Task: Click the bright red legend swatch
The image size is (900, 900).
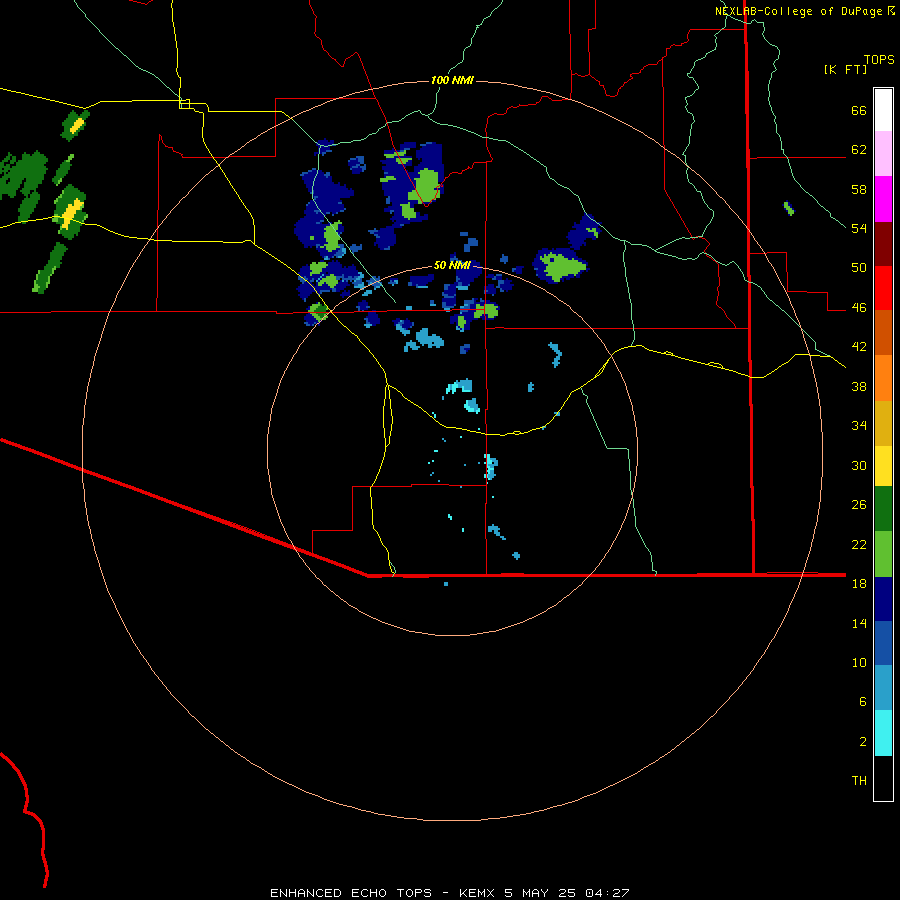Action: click(x=883, y=288)
